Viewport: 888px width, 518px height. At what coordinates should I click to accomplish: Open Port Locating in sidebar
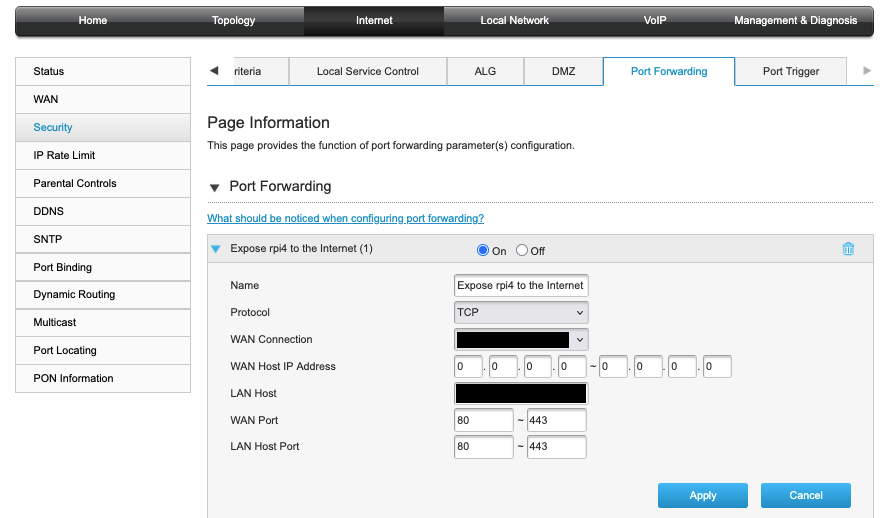click(x=103, y=350)
